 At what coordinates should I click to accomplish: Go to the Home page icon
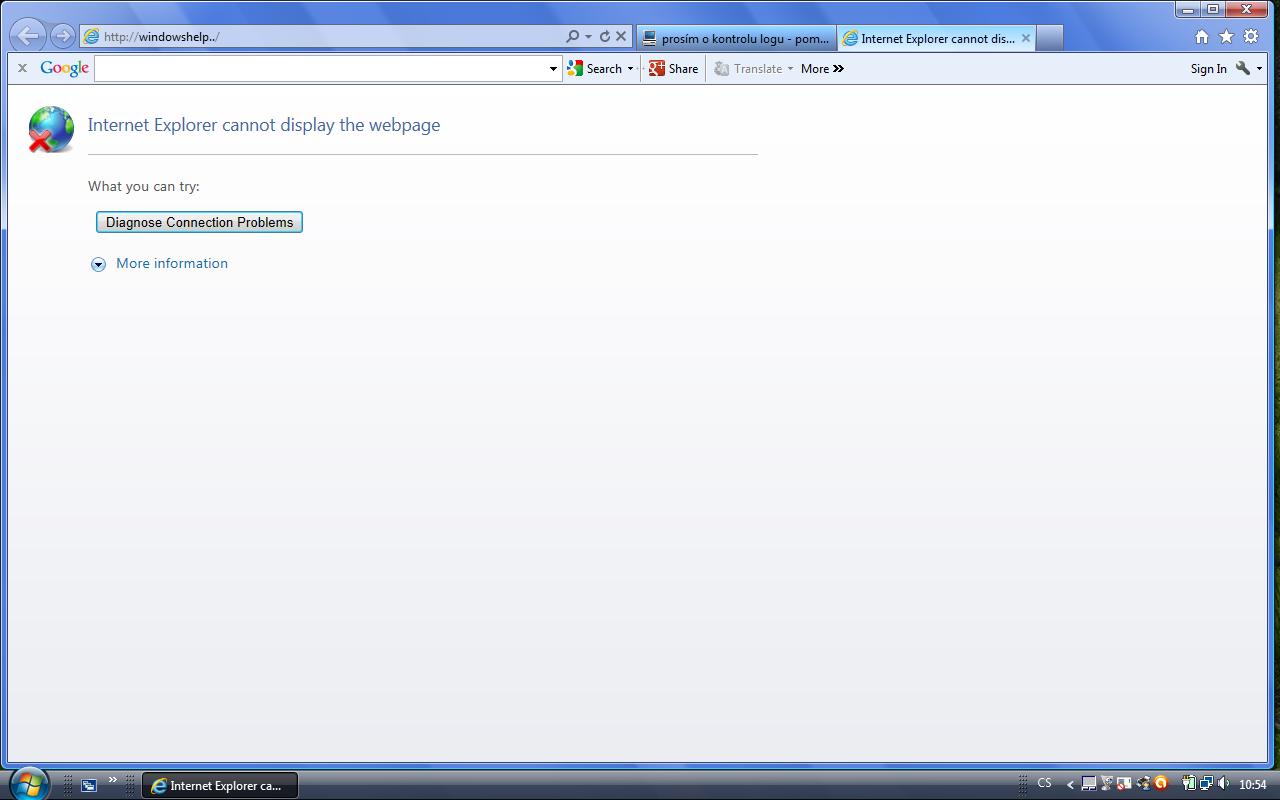click(1202, 36)
